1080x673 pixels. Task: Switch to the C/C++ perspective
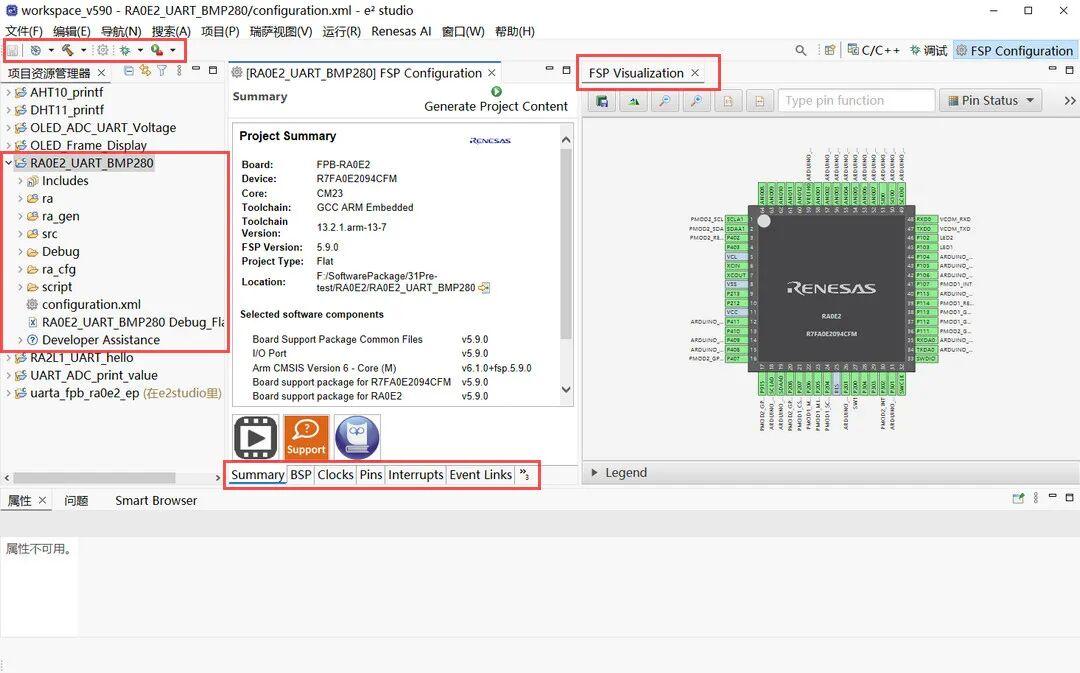(x=873, y=50)
